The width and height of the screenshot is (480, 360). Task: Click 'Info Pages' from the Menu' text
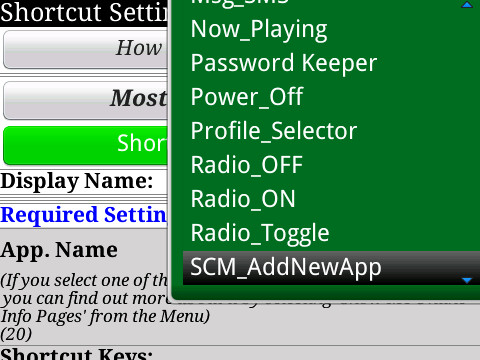(105, 316)
